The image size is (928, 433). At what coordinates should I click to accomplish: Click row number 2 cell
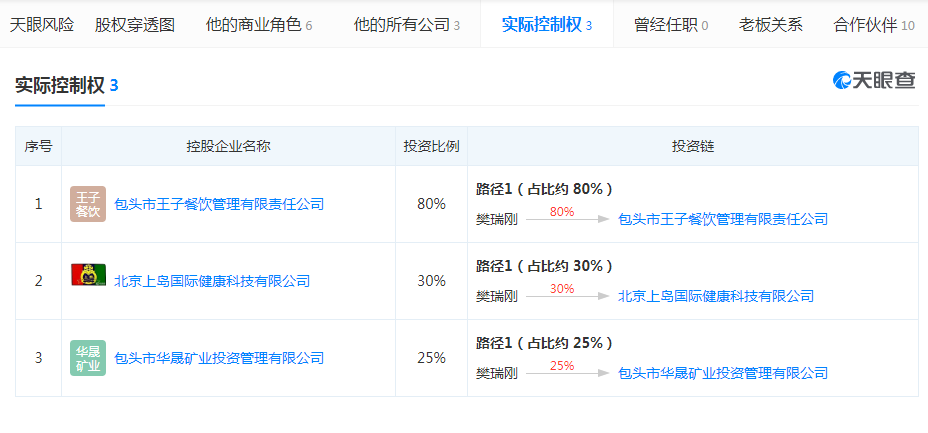point(38,281)
